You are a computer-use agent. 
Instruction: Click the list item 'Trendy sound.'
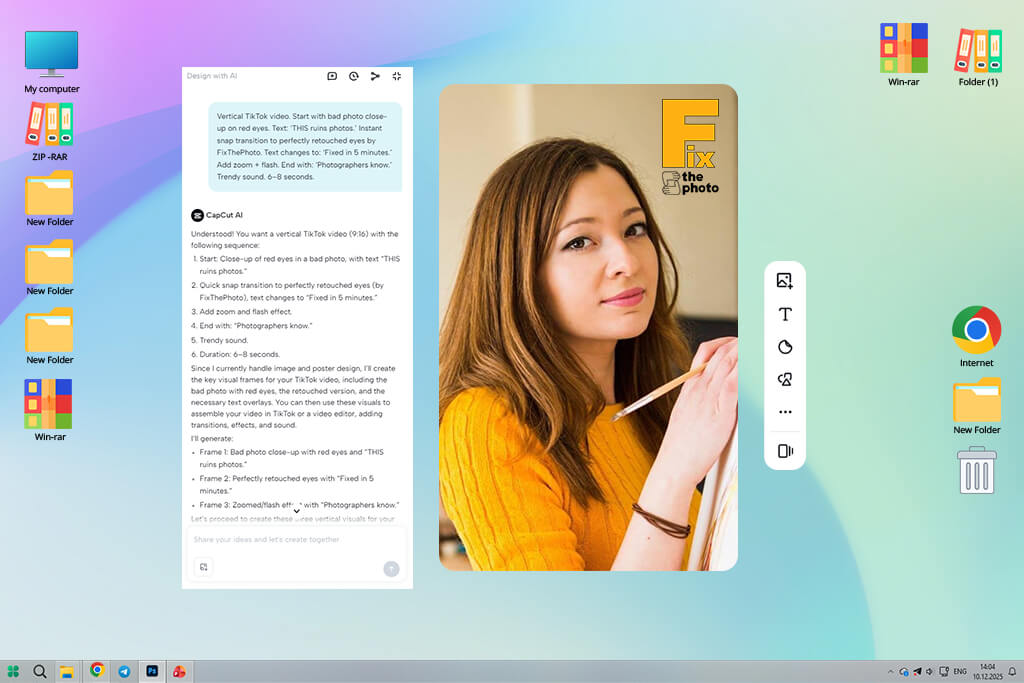pyautogui.click(x=219, y=340)
